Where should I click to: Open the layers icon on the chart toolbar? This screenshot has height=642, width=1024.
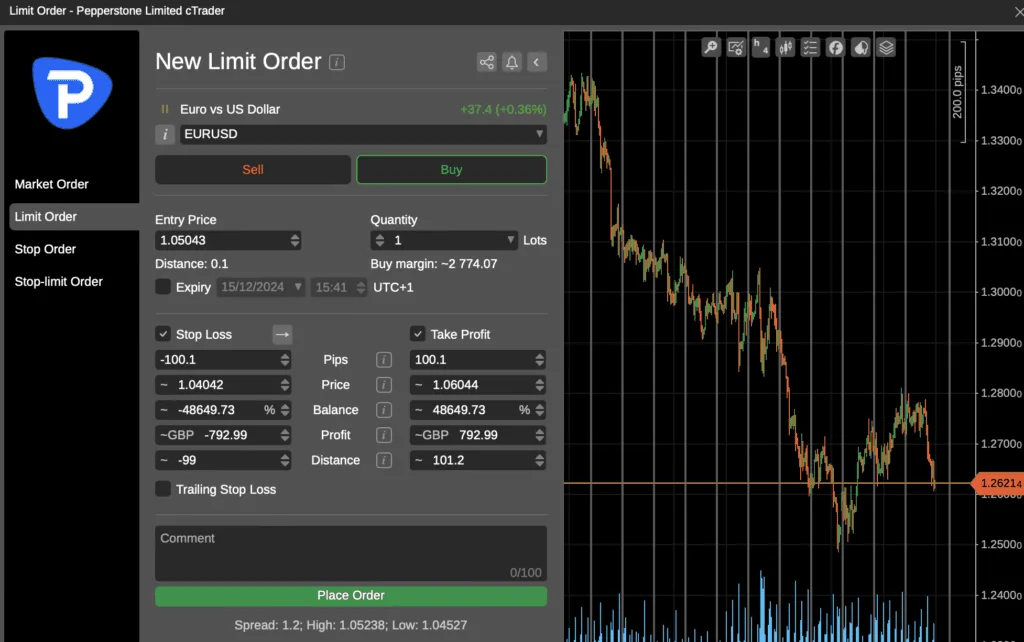point(886,47)
